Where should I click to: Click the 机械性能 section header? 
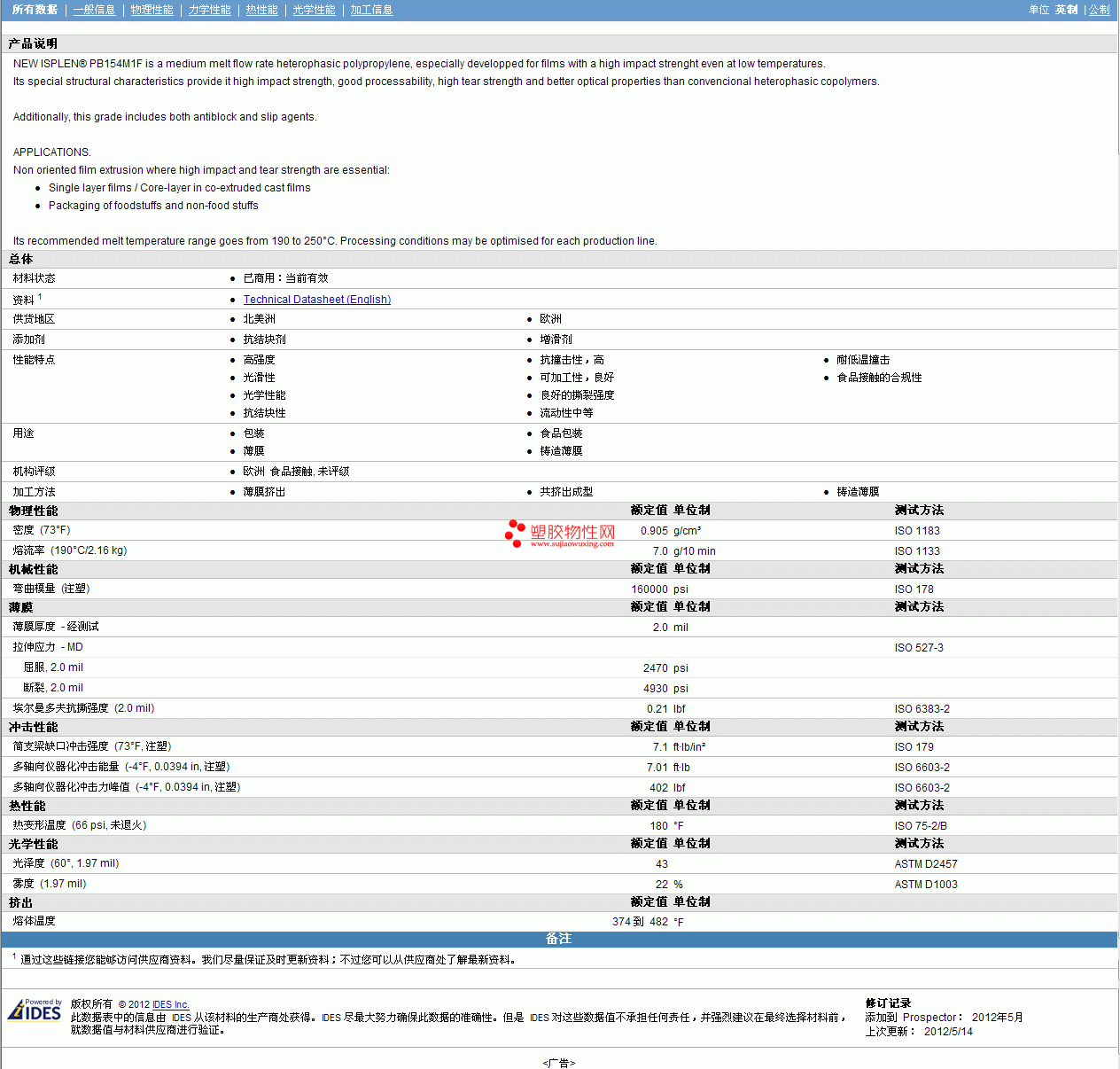point(33,569)
